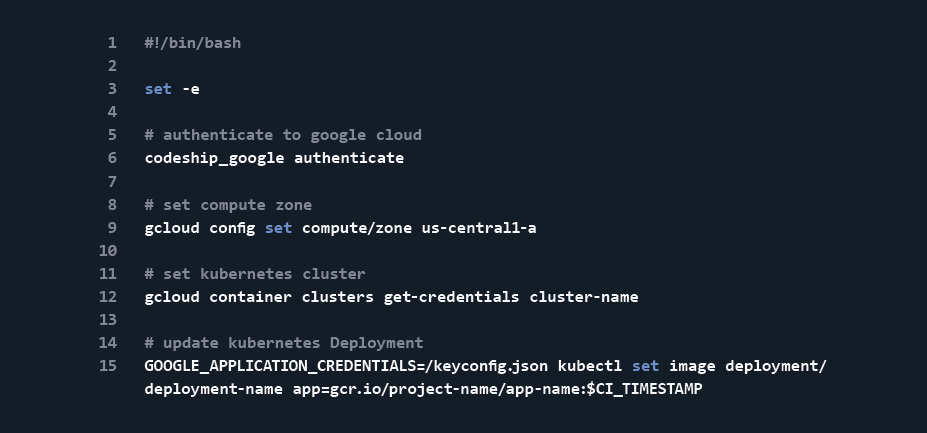Click the shebang #!/bin/bash line
Screen dimensions: 927x433
click(x=193, y=43)
